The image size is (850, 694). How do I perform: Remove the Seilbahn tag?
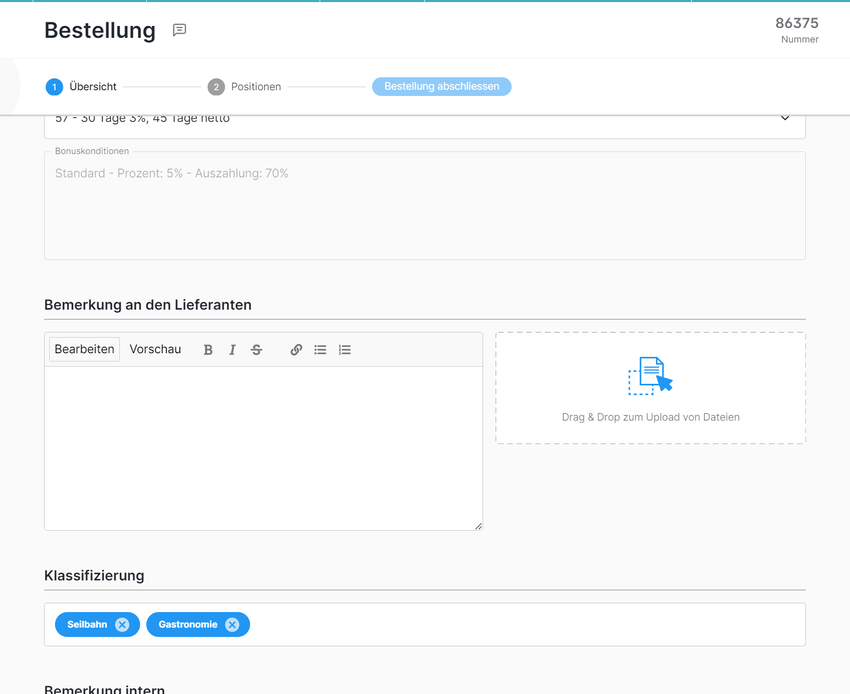(122, 625)
